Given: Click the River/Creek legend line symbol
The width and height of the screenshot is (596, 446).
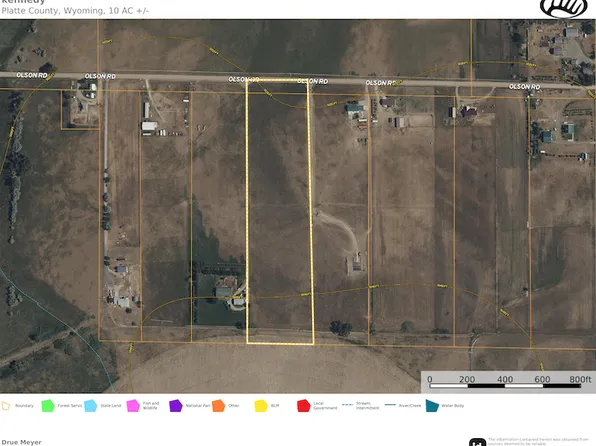Looking at the screenshot, I should tap(390, 405).
